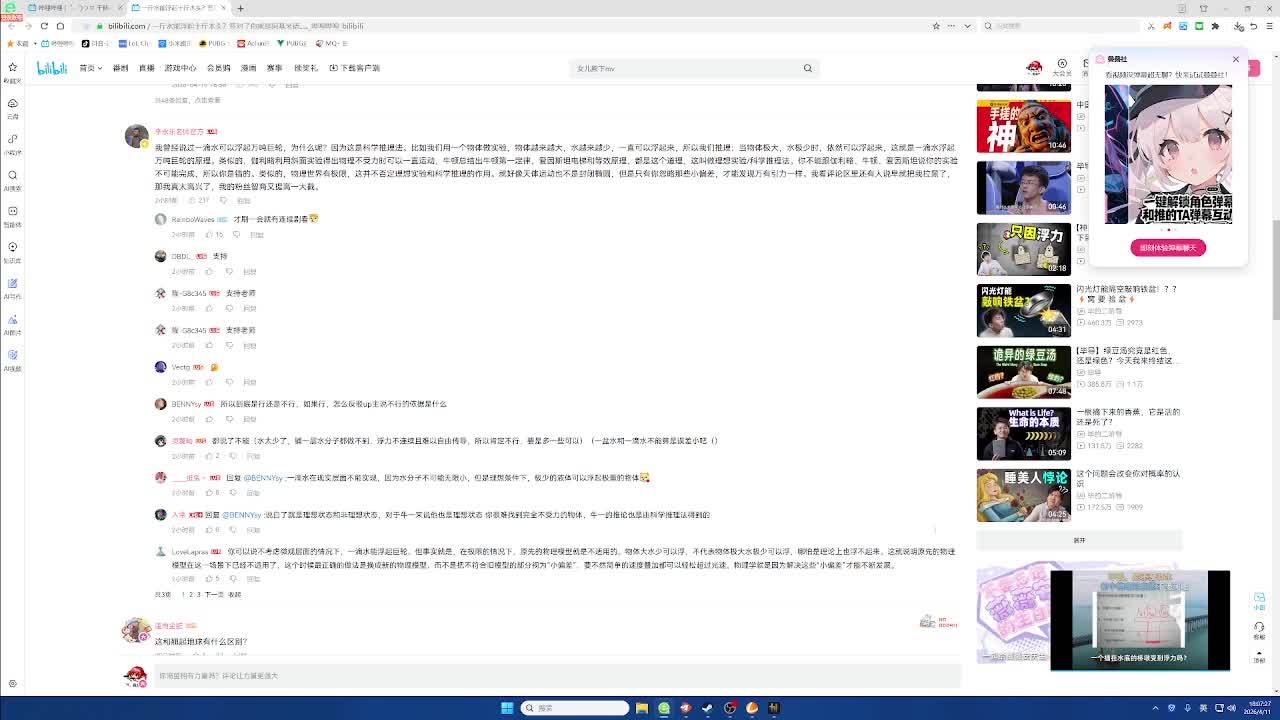Dislike the DBDL comment reply

point(229,272)
